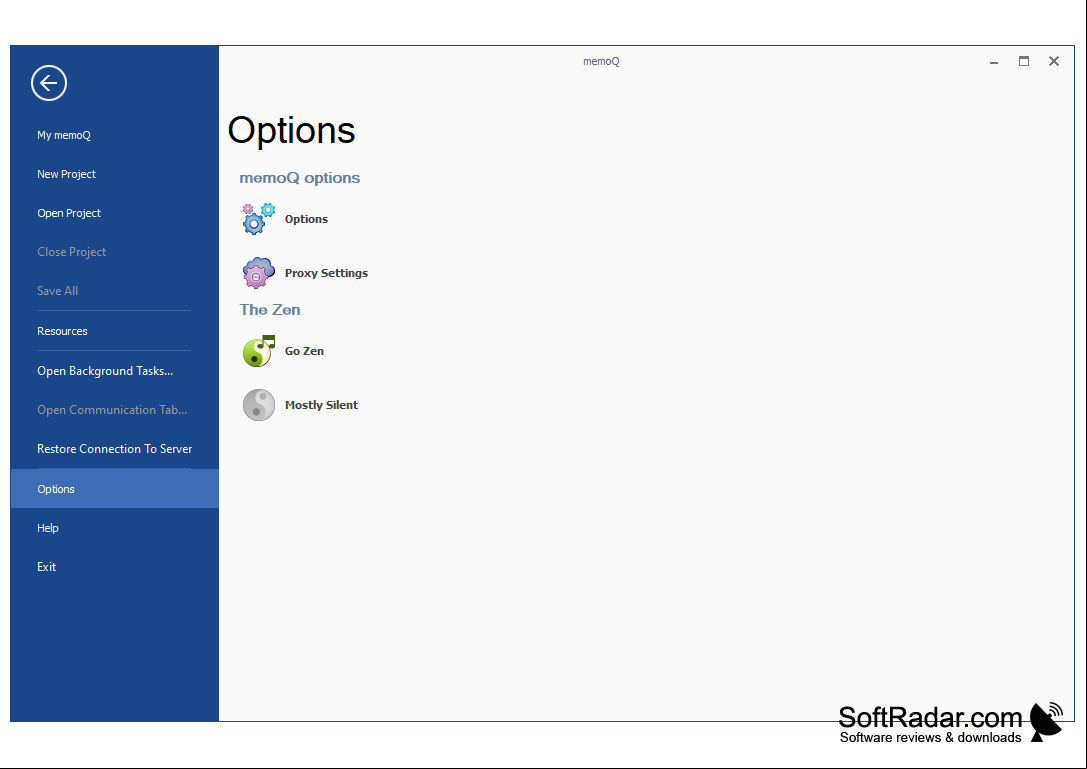Click the 'memoQ options' section heading
1087x769 pixels.
tap(299, 178)
